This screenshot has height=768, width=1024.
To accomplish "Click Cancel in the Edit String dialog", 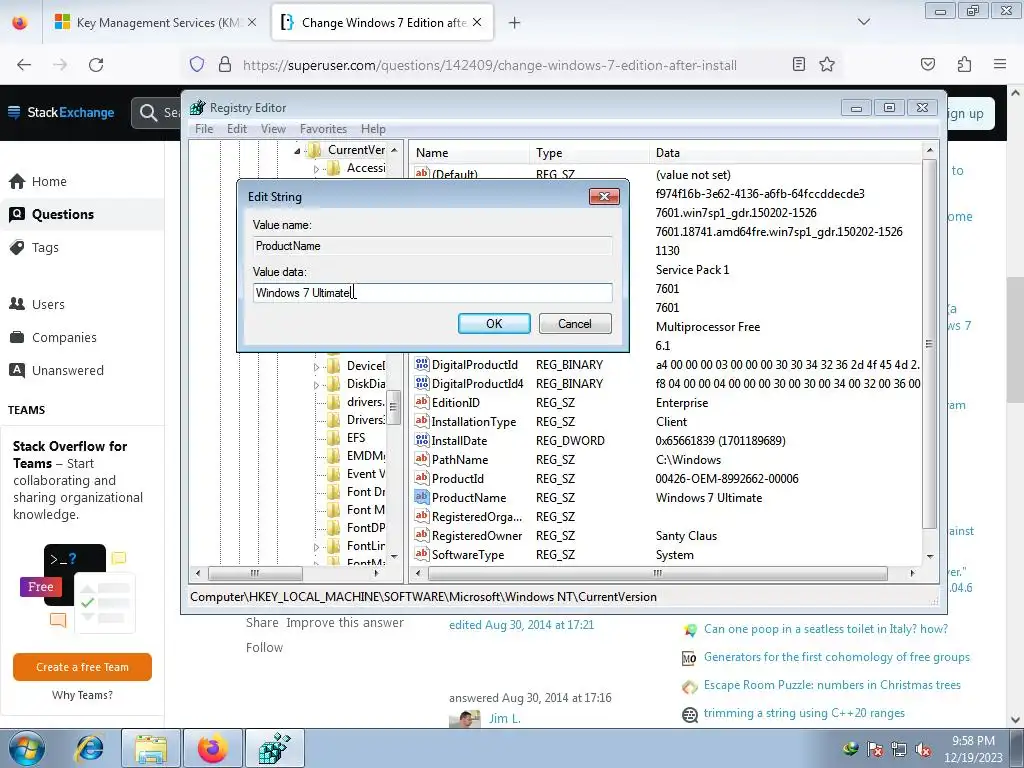I will pyautogui.click(x=575, y=323).
